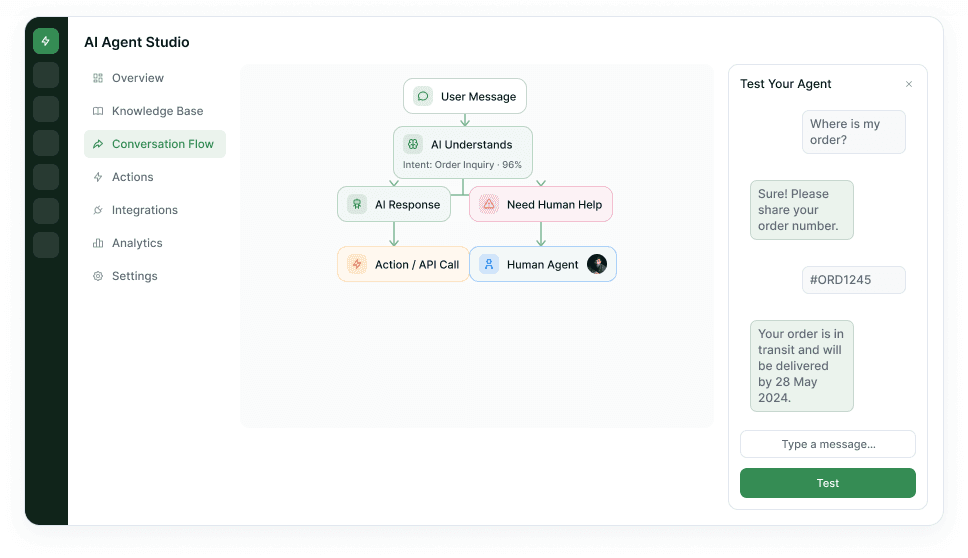968x558 pixels.
Task: Click the User Message chat bubble icon
Action: pyautogui.click(x=423, y=96)
